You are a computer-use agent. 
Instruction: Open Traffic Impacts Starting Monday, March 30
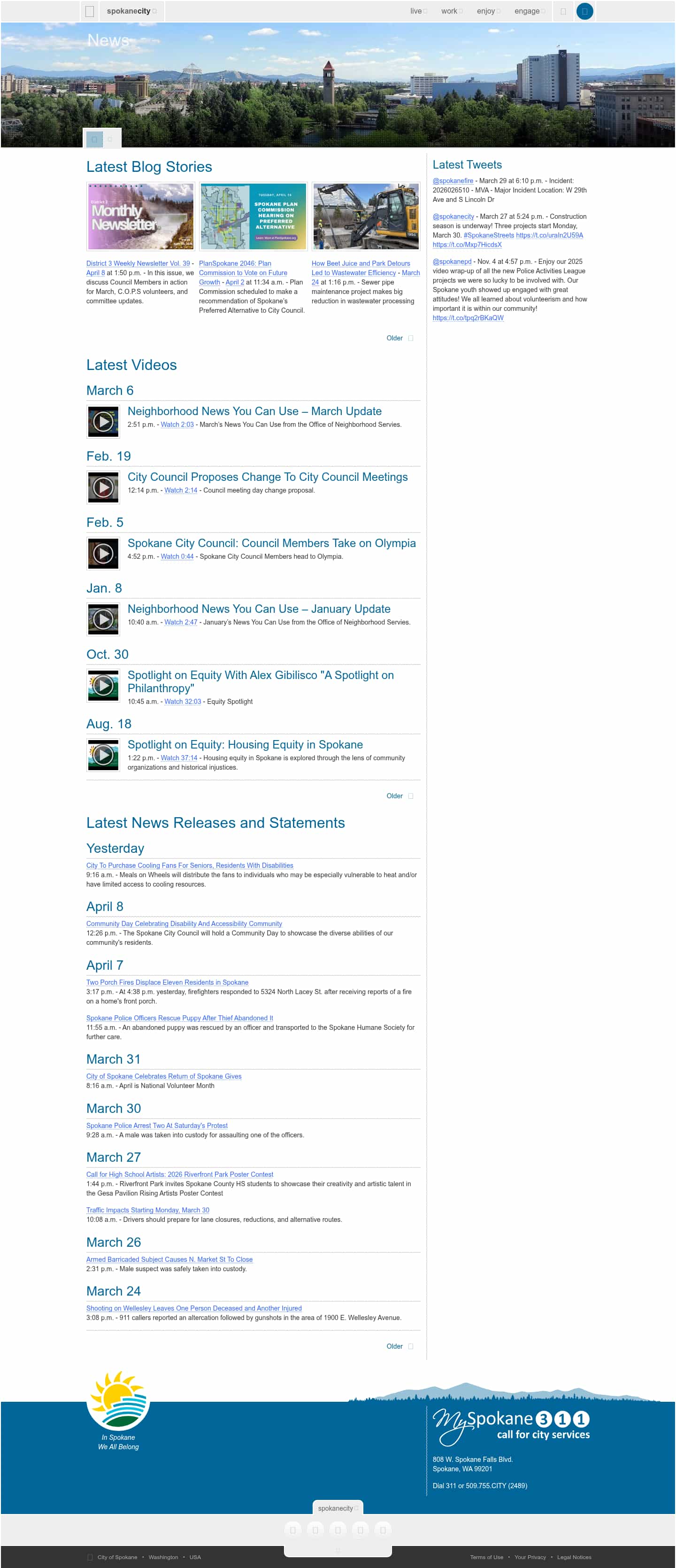pos(148,1210)
